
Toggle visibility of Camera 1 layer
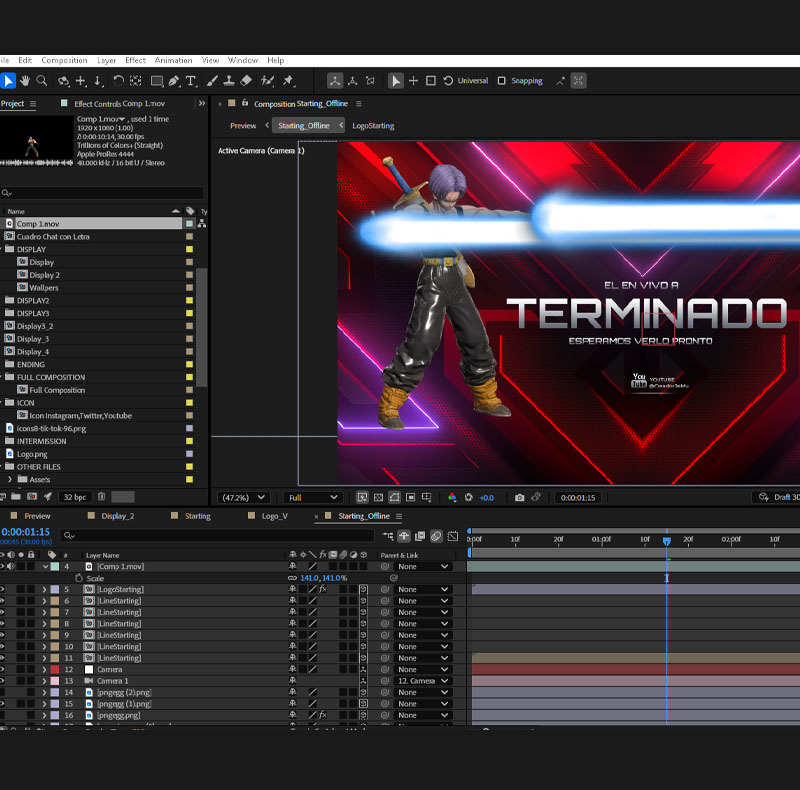[2, 681]
